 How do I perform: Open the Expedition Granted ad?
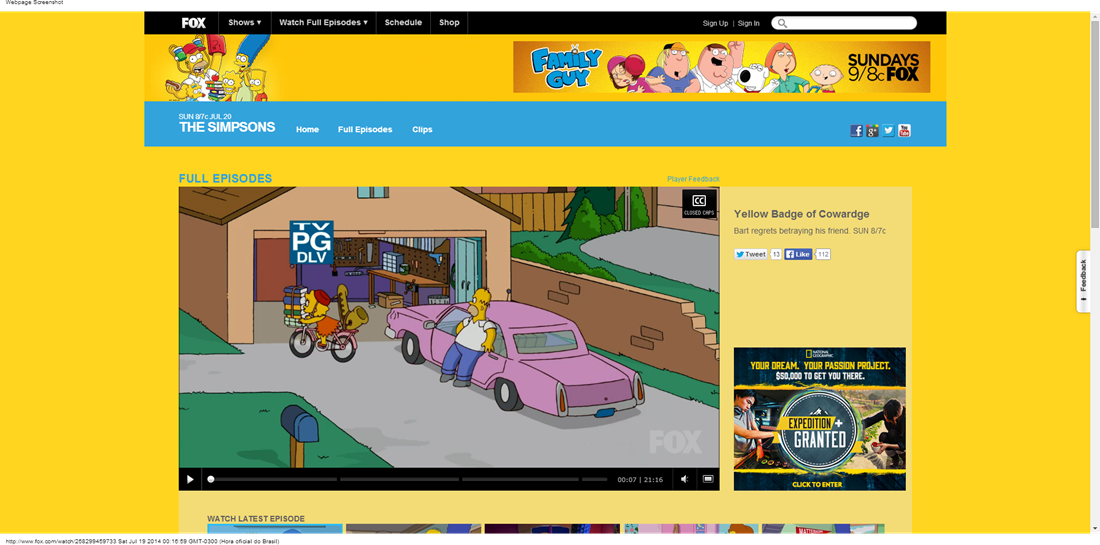point(819,419)
